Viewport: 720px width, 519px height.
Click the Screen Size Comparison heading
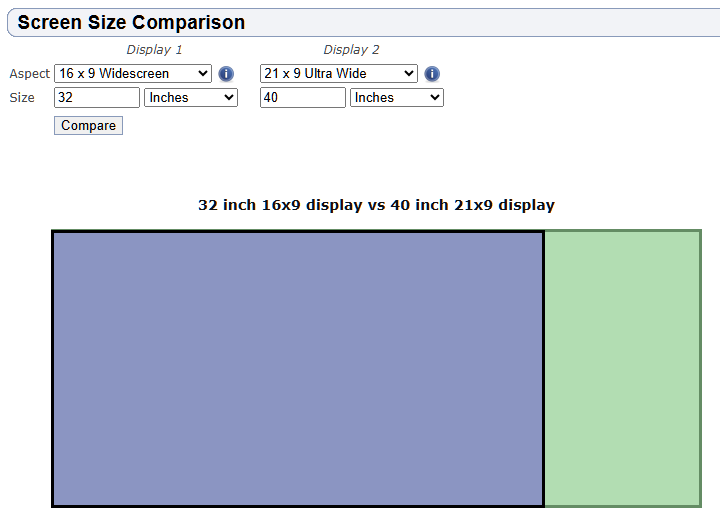(131, 22)
